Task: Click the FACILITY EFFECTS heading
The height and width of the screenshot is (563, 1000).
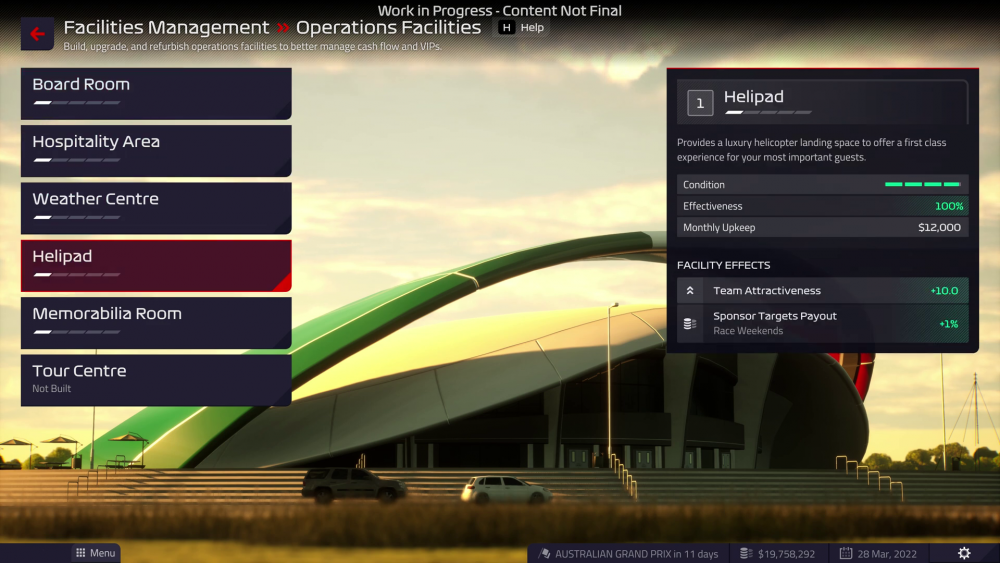Action: [723, 265]
